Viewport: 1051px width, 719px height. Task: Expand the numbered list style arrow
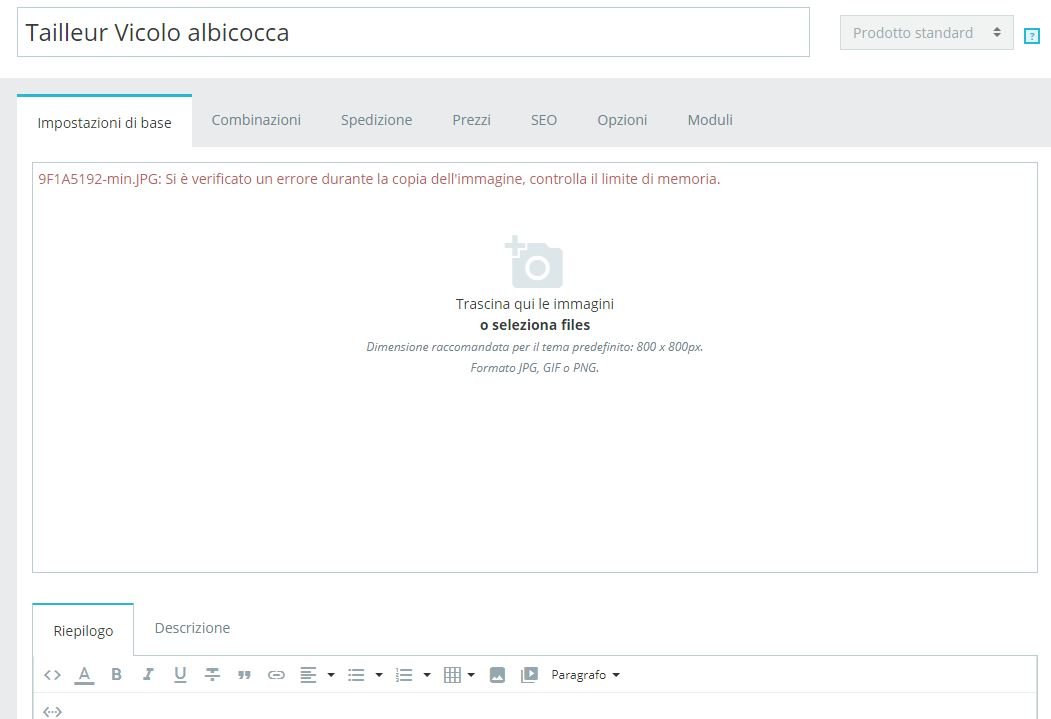tap(427, 675)
